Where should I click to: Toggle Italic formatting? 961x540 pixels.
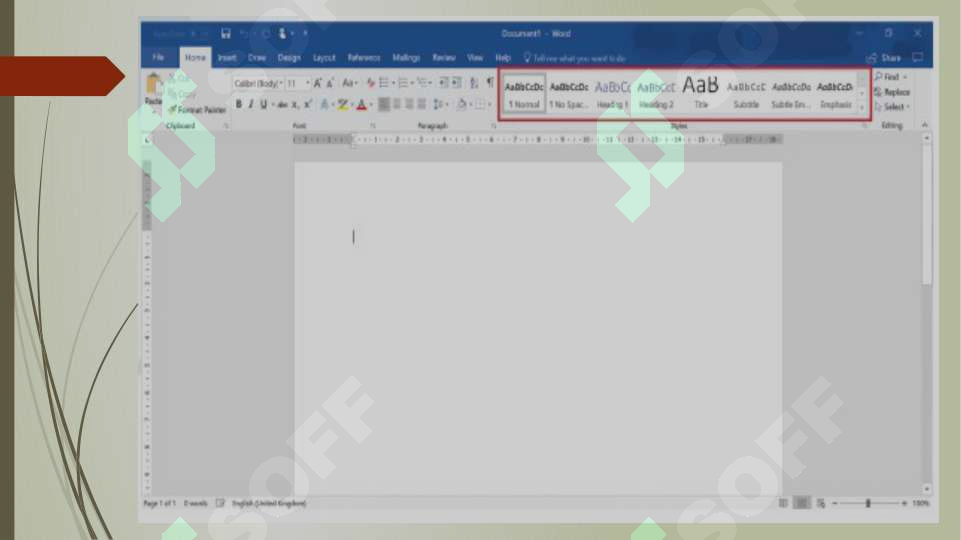(x=251, y=105)
